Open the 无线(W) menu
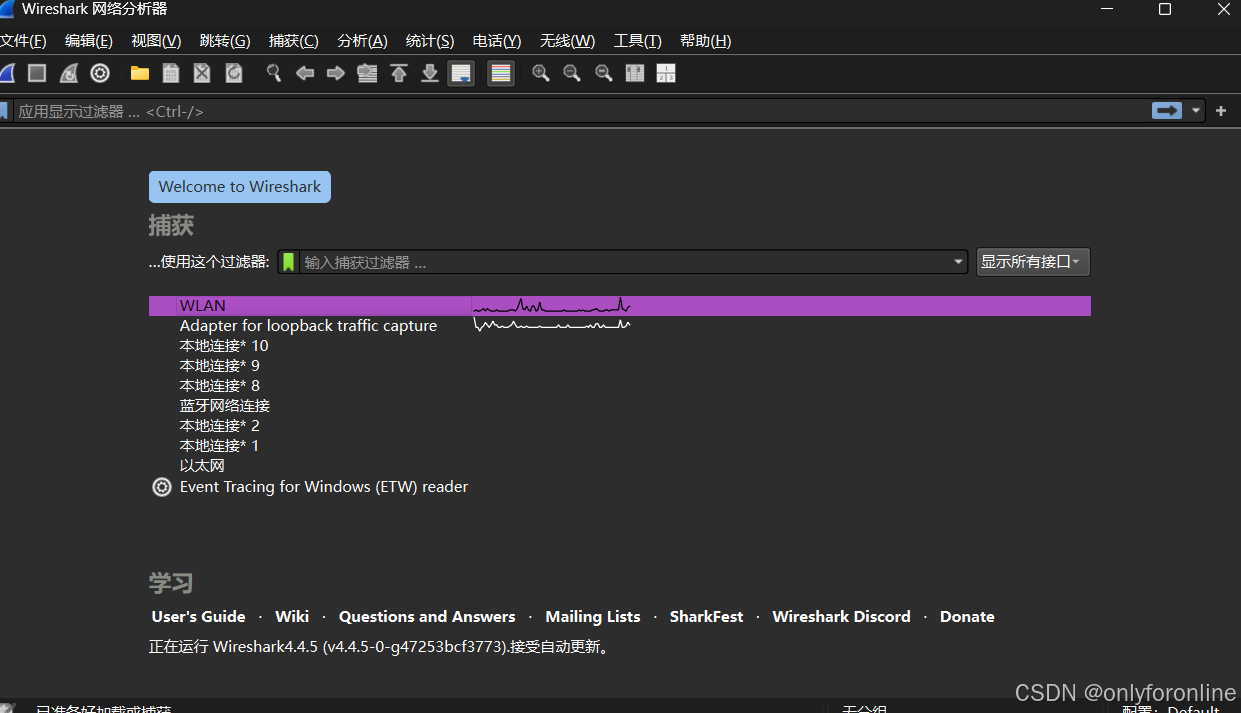The width and height of the screenshot is (1241, 713). coord(567,41)
